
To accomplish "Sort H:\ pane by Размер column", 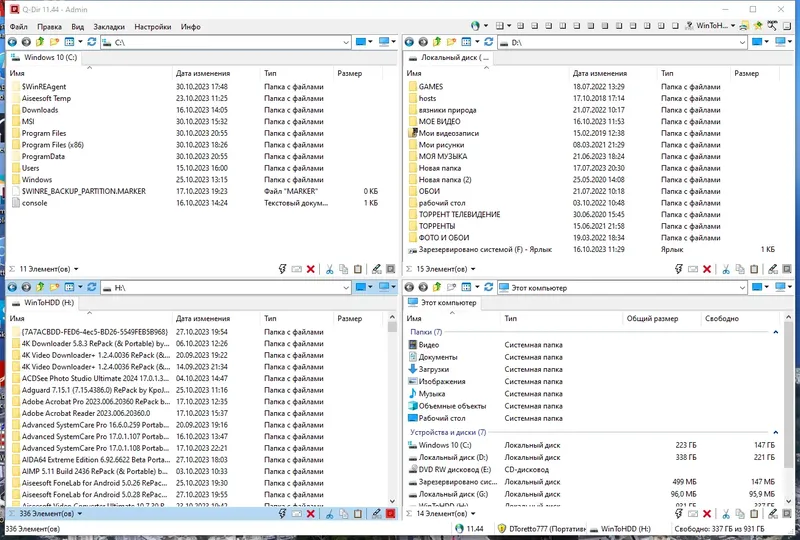I will (x=358, y=318).
